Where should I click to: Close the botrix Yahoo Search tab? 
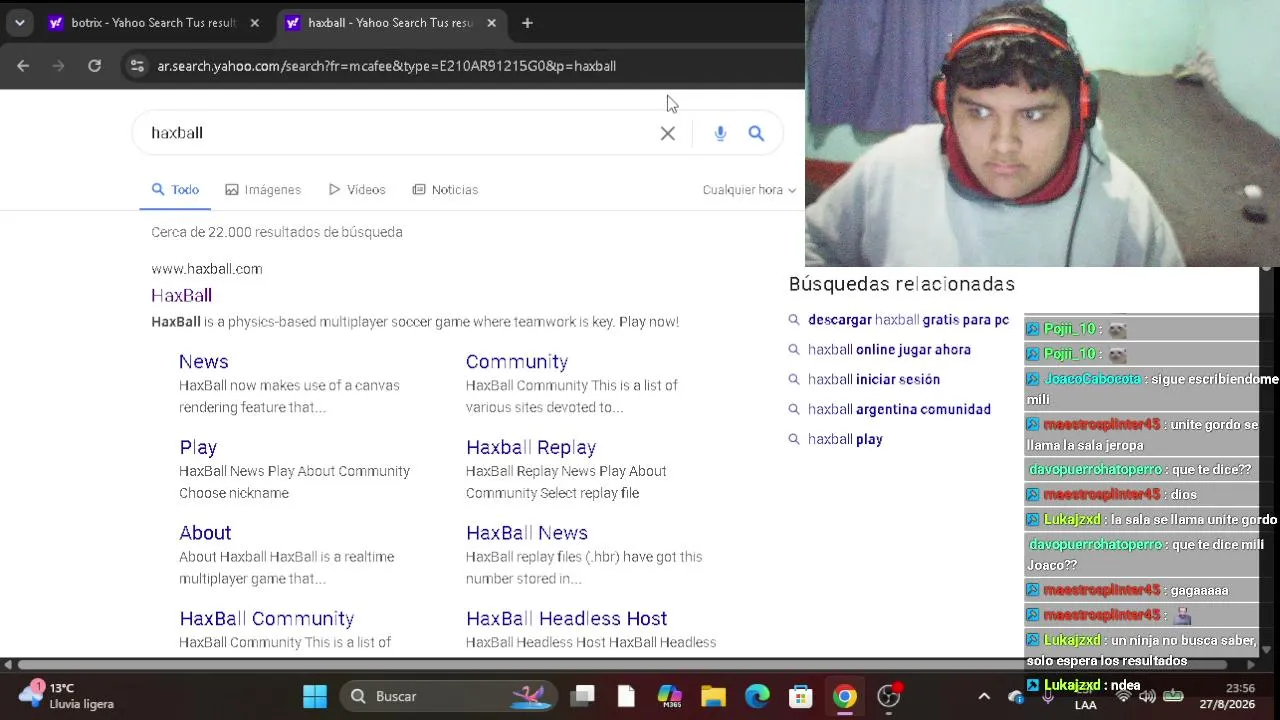tap(254, 23)
